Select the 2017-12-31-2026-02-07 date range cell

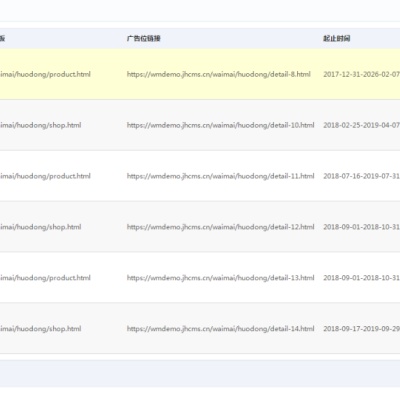[361, 74]
